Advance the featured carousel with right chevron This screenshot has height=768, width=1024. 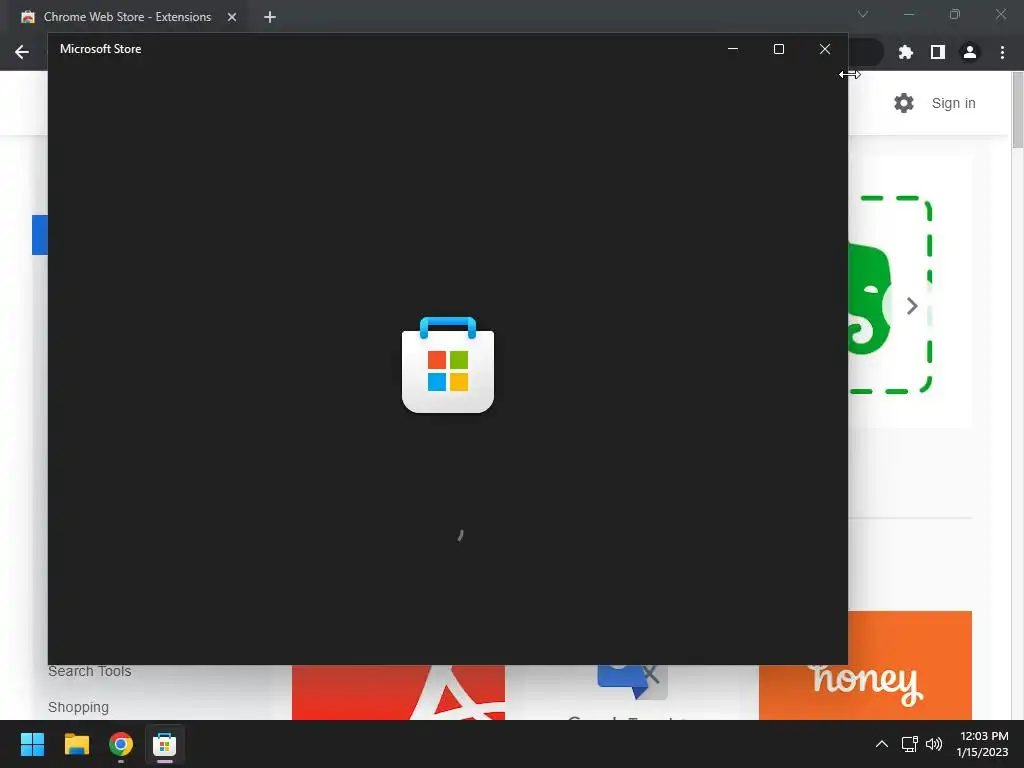tap(912, 306)
